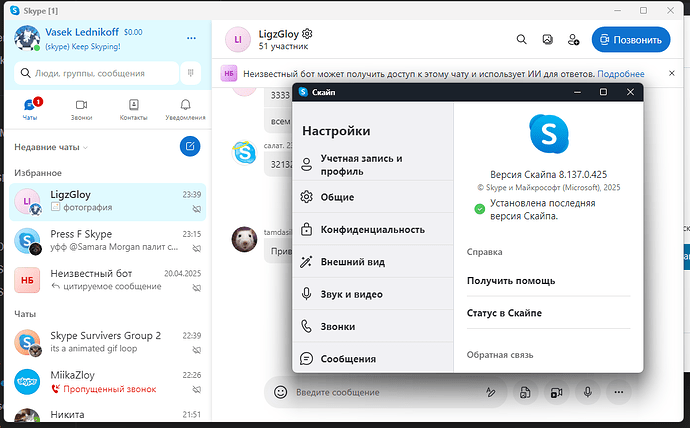The width and height of the screenshot is (690, 428).
Task: Open group settings gear beside LigzGloy
Action: (x=307, y=34)
